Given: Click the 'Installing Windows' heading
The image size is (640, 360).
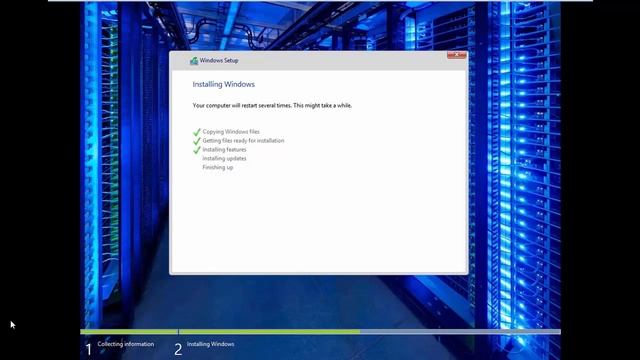Looking at the screenshot, I should (x=224, y=84).
